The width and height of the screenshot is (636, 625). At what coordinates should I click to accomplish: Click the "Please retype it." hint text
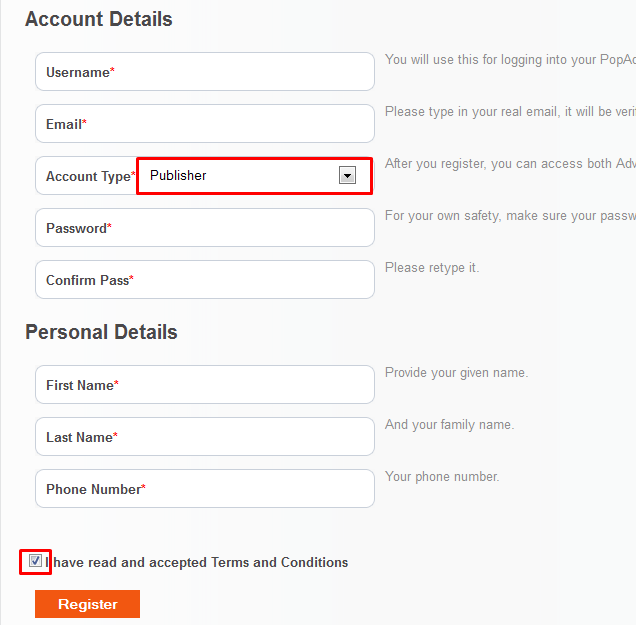tap(432, 268)
